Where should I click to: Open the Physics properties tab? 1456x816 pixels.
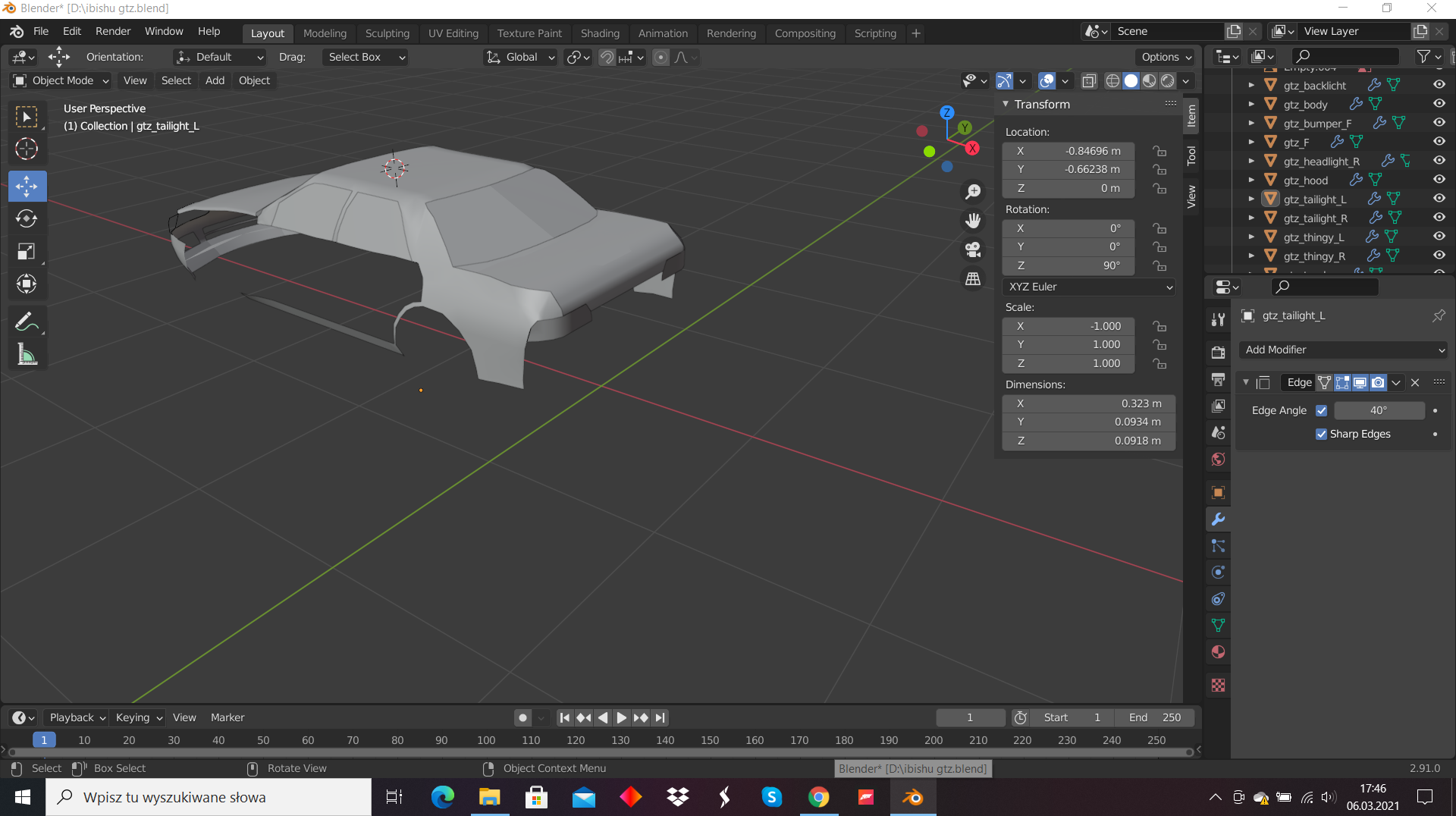[1218, 573]
